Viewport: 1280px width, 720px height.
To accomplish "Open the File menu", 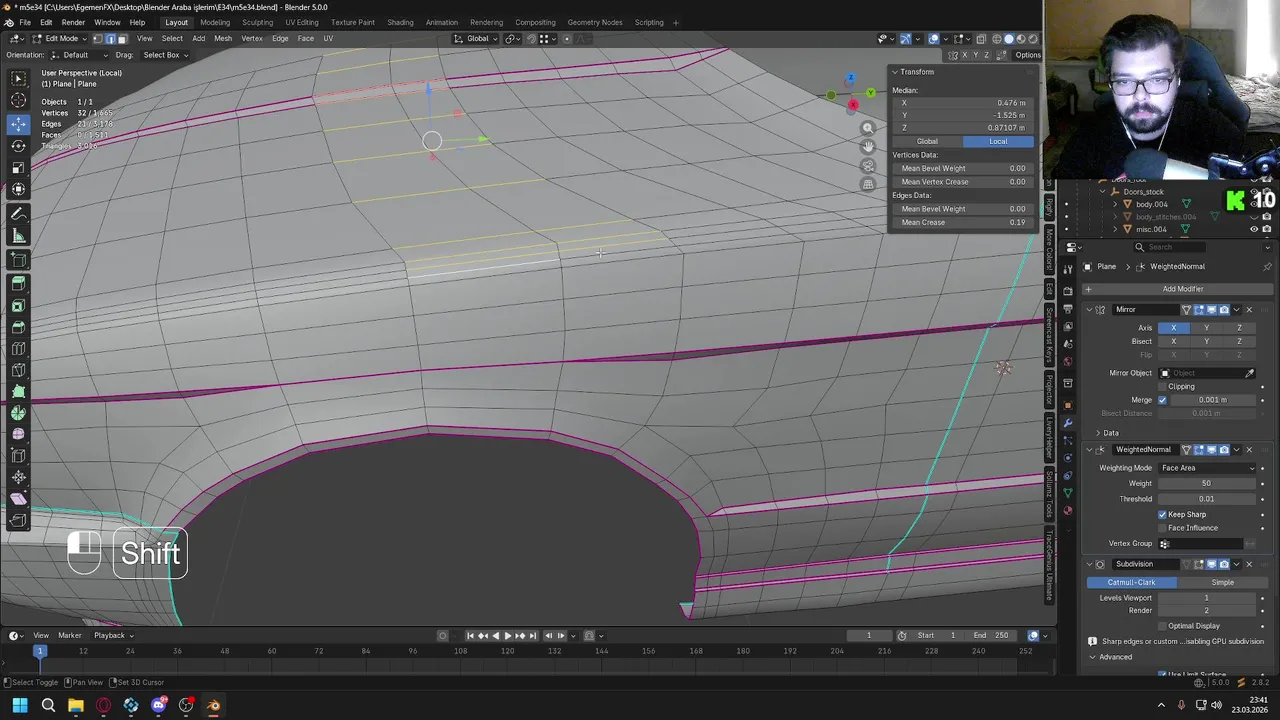I will [x=25, y=23].
